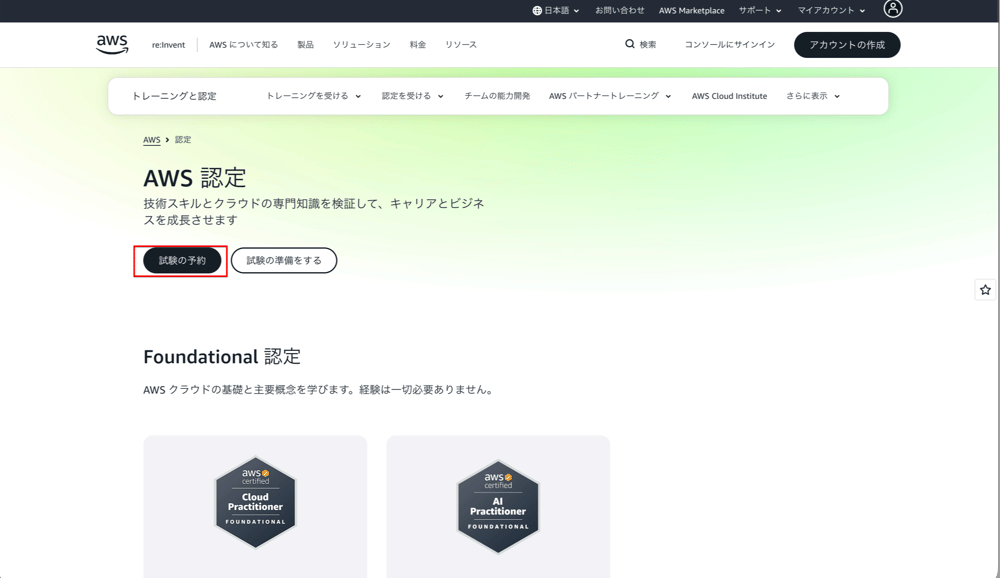This screenshot has height=578, width=1000.
Task: Expand 認定を受ける dropdown
Action: 412,96
